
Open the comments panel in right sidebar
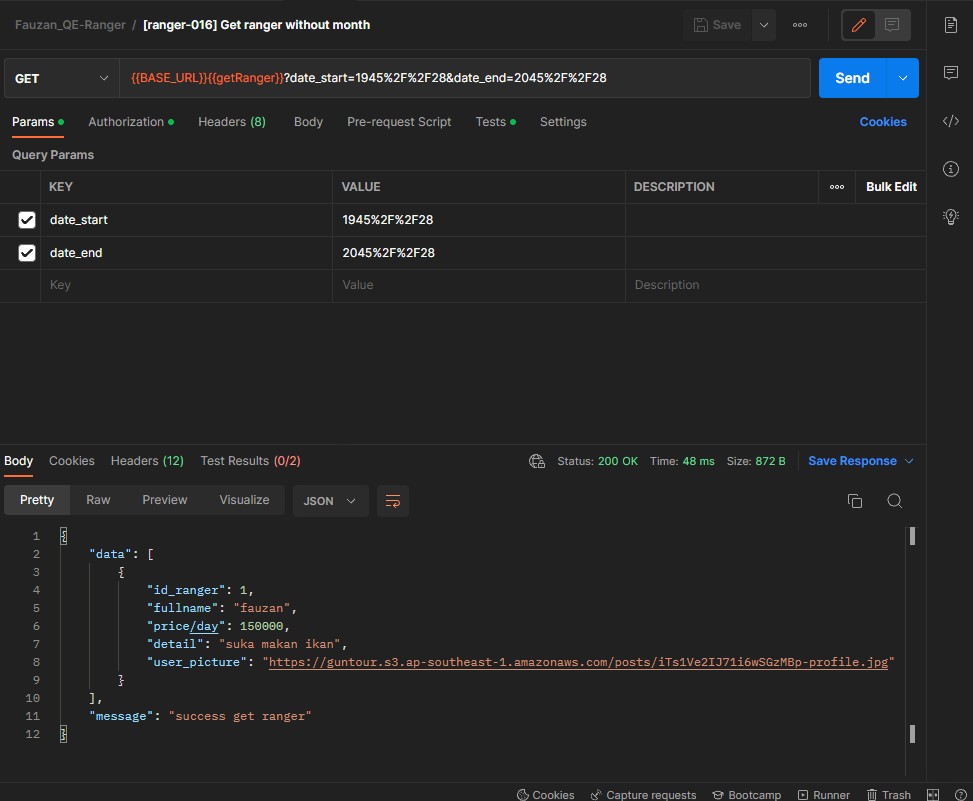pyautogui.click(x=949, y=72)
